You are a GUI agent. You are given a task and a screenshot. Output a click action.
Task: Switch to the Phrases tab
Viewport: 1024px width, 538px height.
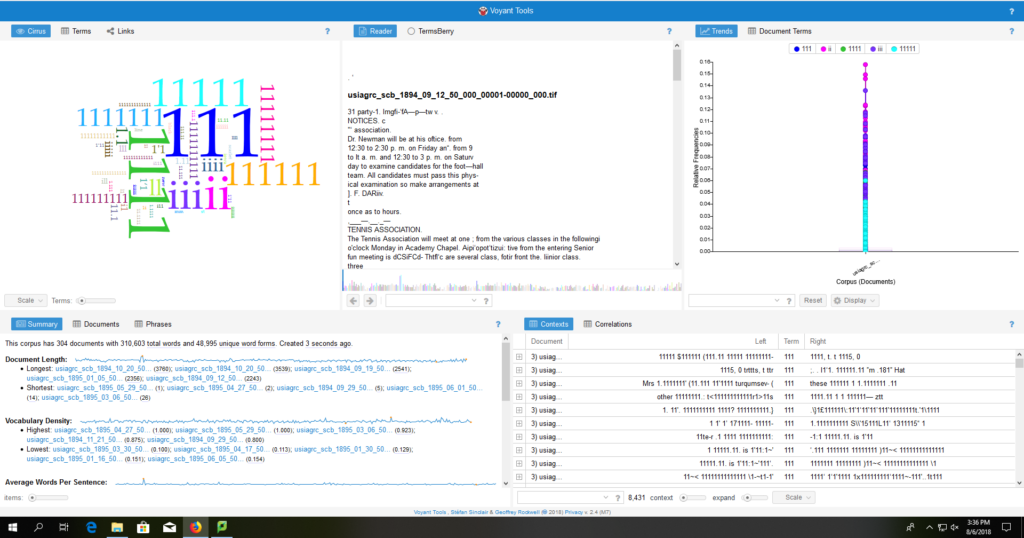click(153, 324)
